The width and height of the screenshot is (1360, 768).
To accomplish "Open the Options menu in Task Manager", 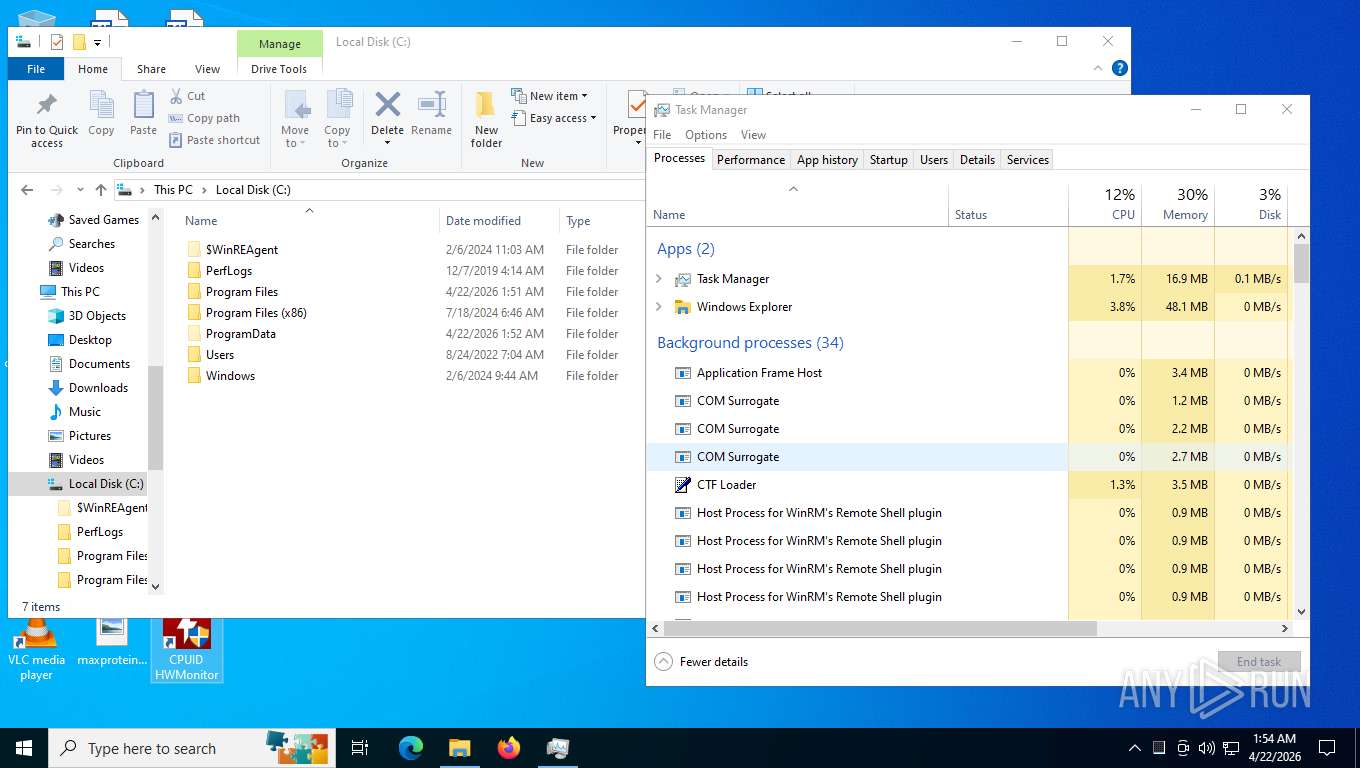I will [x=706, y=135].
